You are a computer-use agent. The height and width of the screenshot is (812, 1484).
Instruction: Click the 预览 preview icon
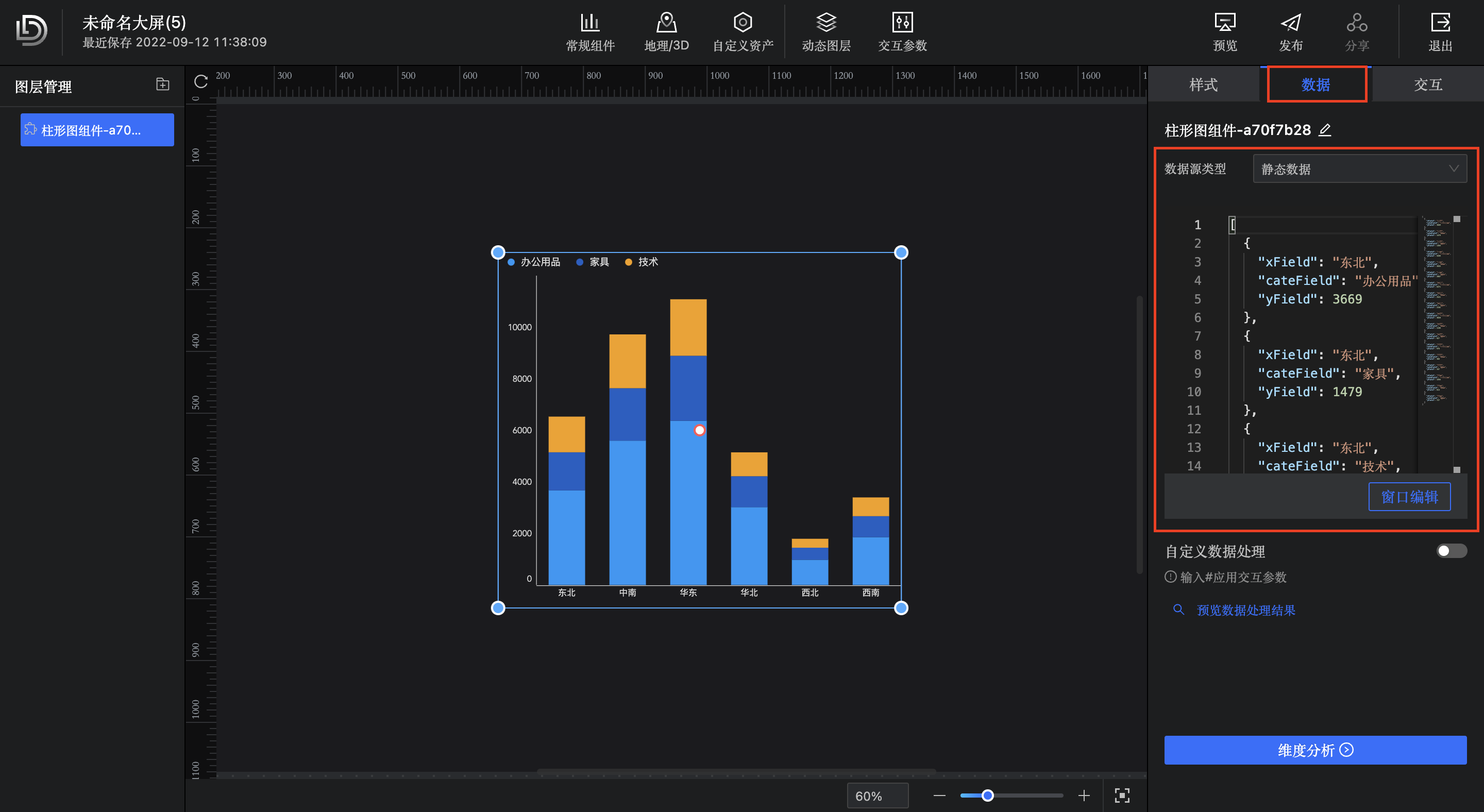tap(1225, 23)
